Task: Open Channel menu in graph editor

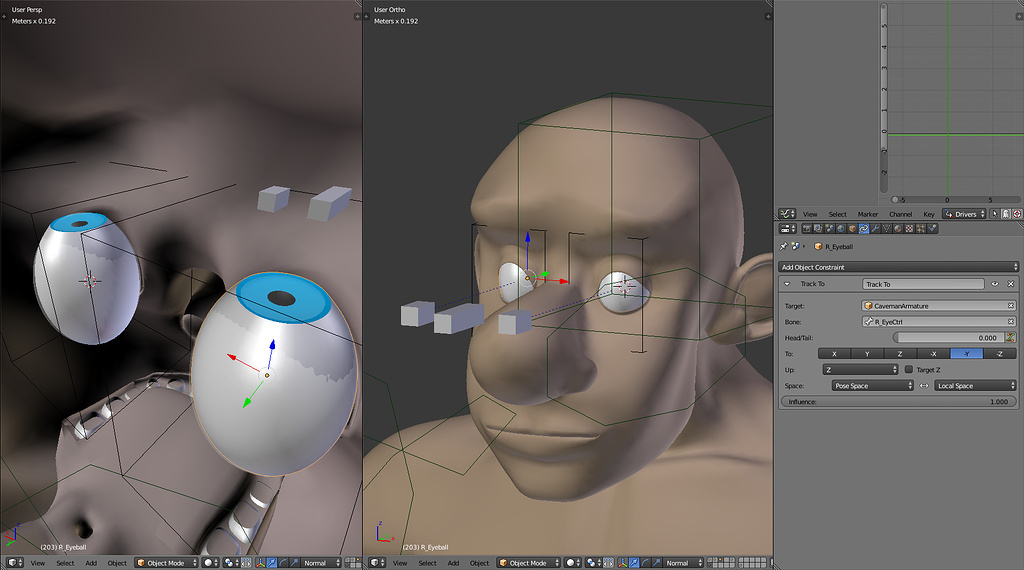Action: pos(900,214)
